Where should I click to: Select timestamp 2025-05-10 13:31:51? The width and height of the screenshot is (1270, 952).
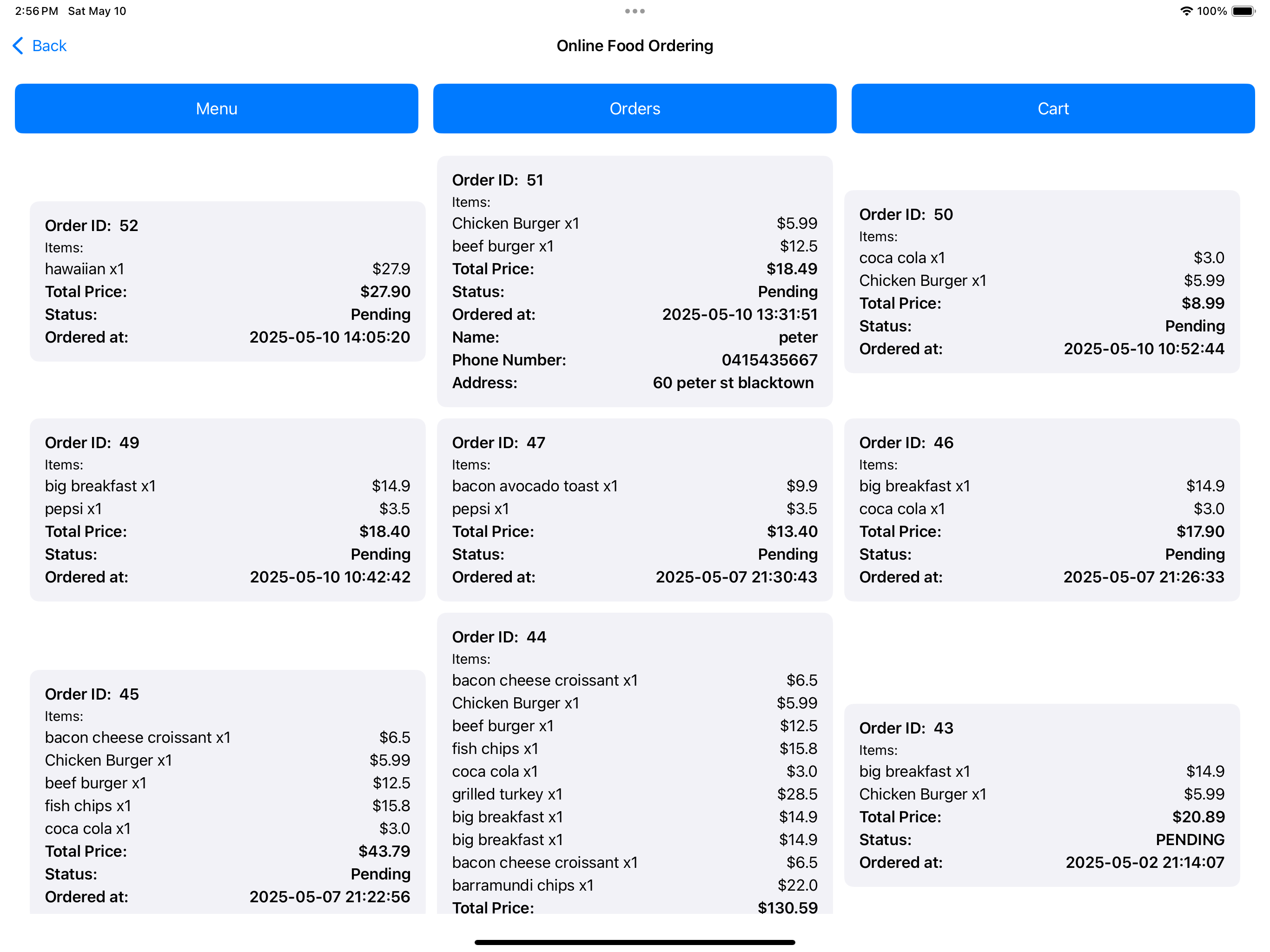[x=740, y=315]
